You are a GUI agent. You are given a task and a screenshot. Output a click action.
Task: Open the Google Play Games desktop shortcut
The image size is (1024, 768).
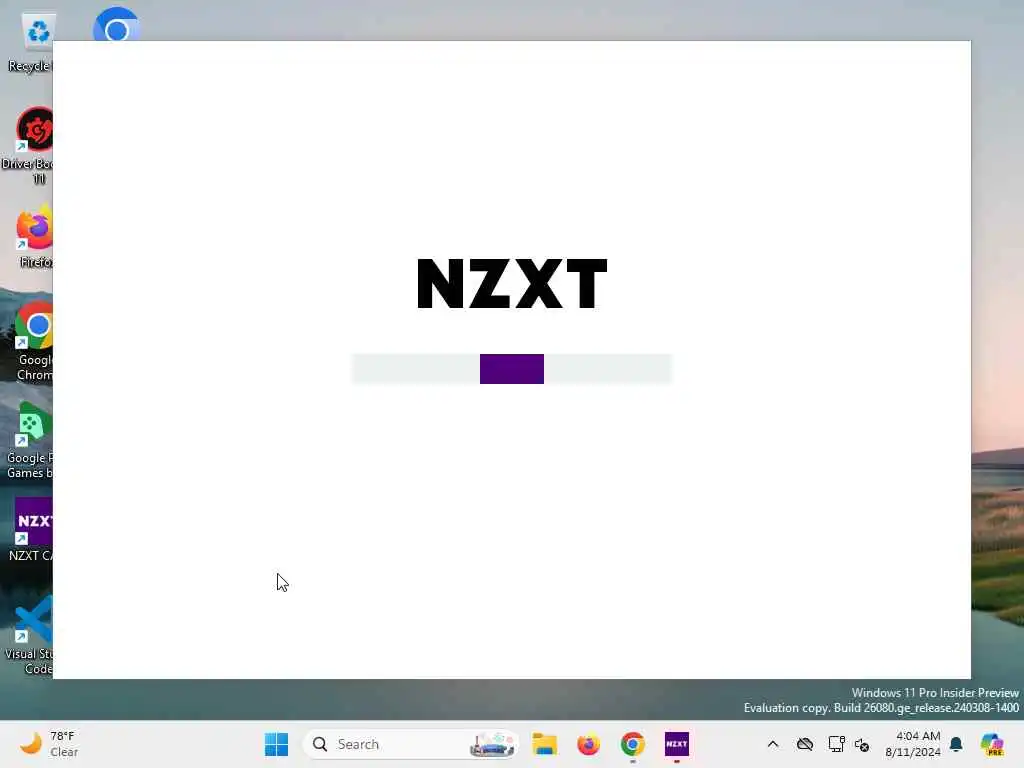click(x=29, y=440)
